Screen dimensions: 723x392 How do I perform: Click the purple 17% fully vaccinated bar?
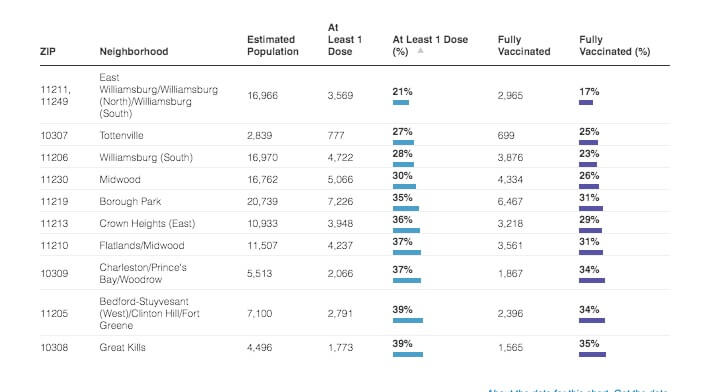(586, 102)
